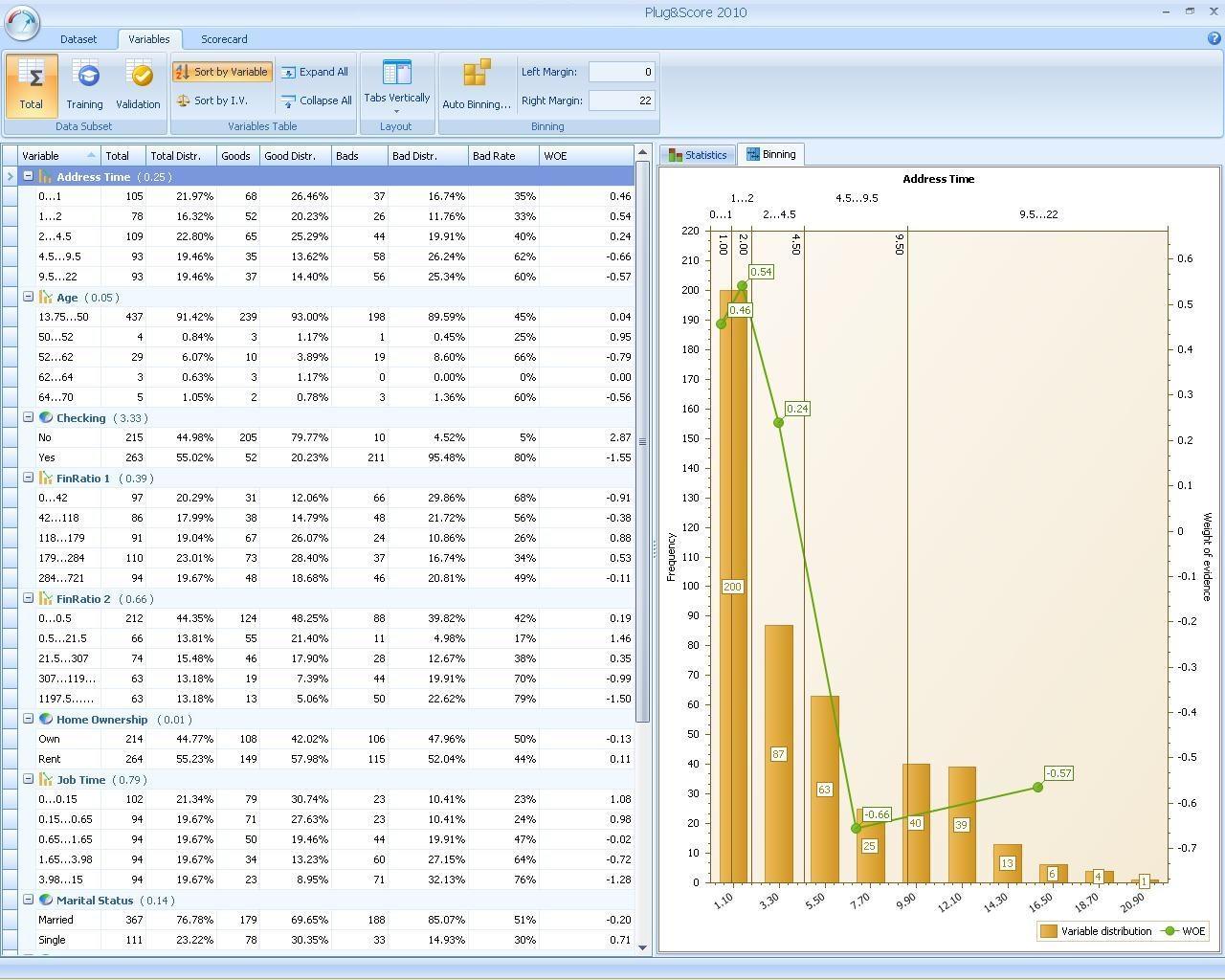Click the Left Margin input field
This screenshot has width=1225, height=980.
click(621, 72)
